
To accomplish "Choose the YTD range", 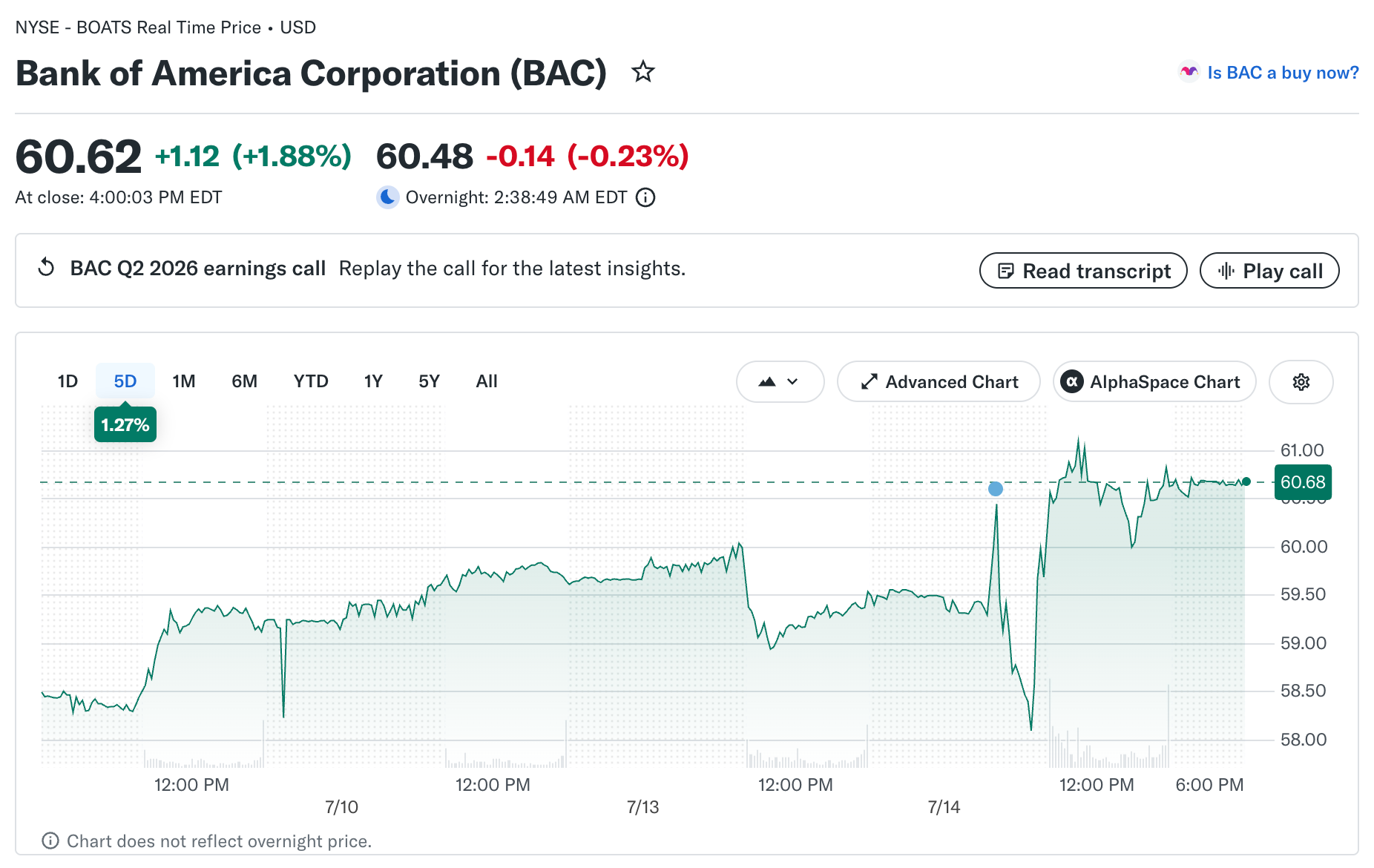I will coord(311,381).
